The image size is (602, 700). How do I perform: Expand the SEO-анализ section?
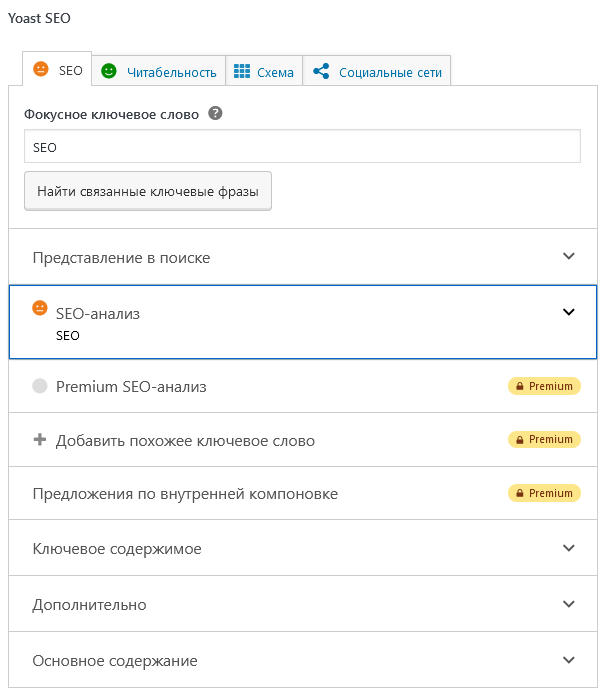[303, 322]
